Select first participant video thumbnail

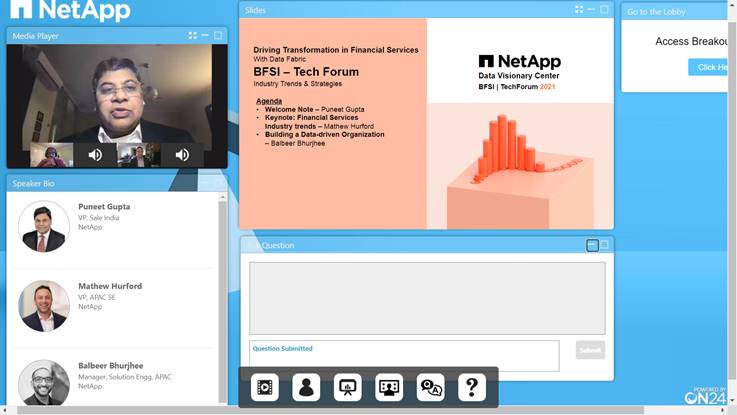[52, 155]
